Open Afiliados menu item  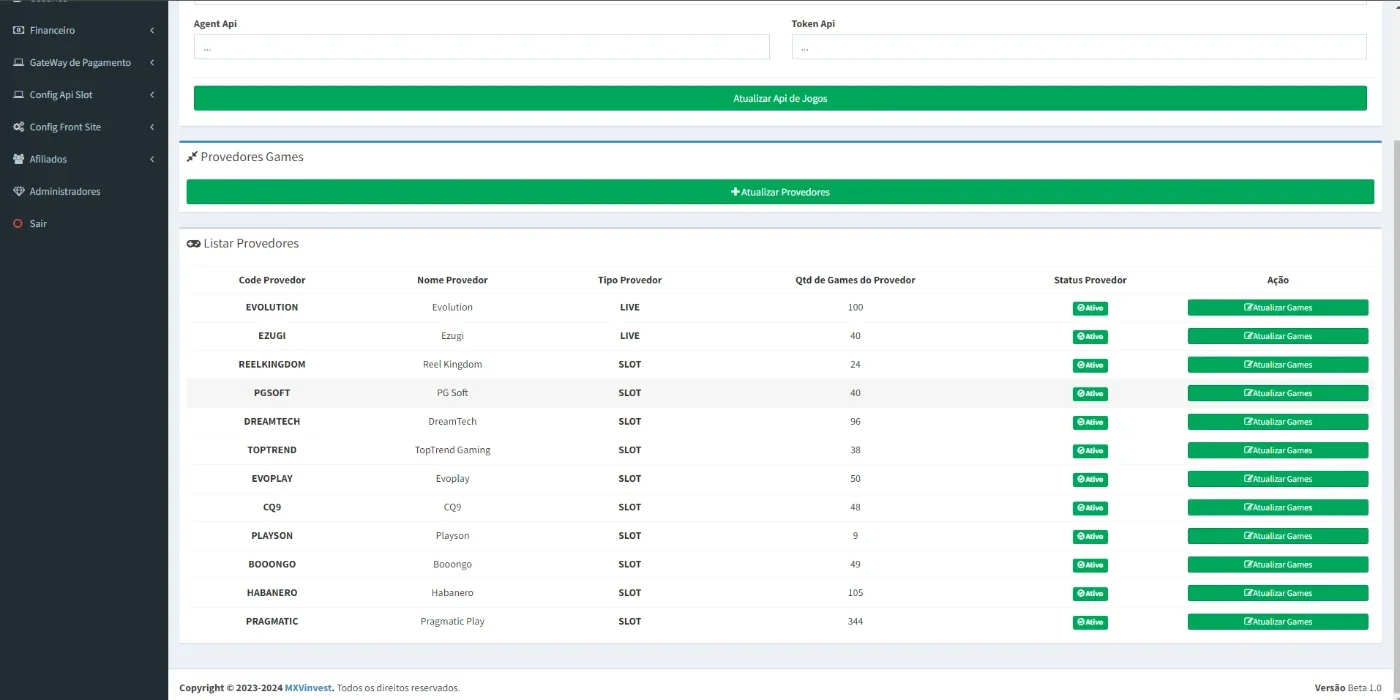84,159
